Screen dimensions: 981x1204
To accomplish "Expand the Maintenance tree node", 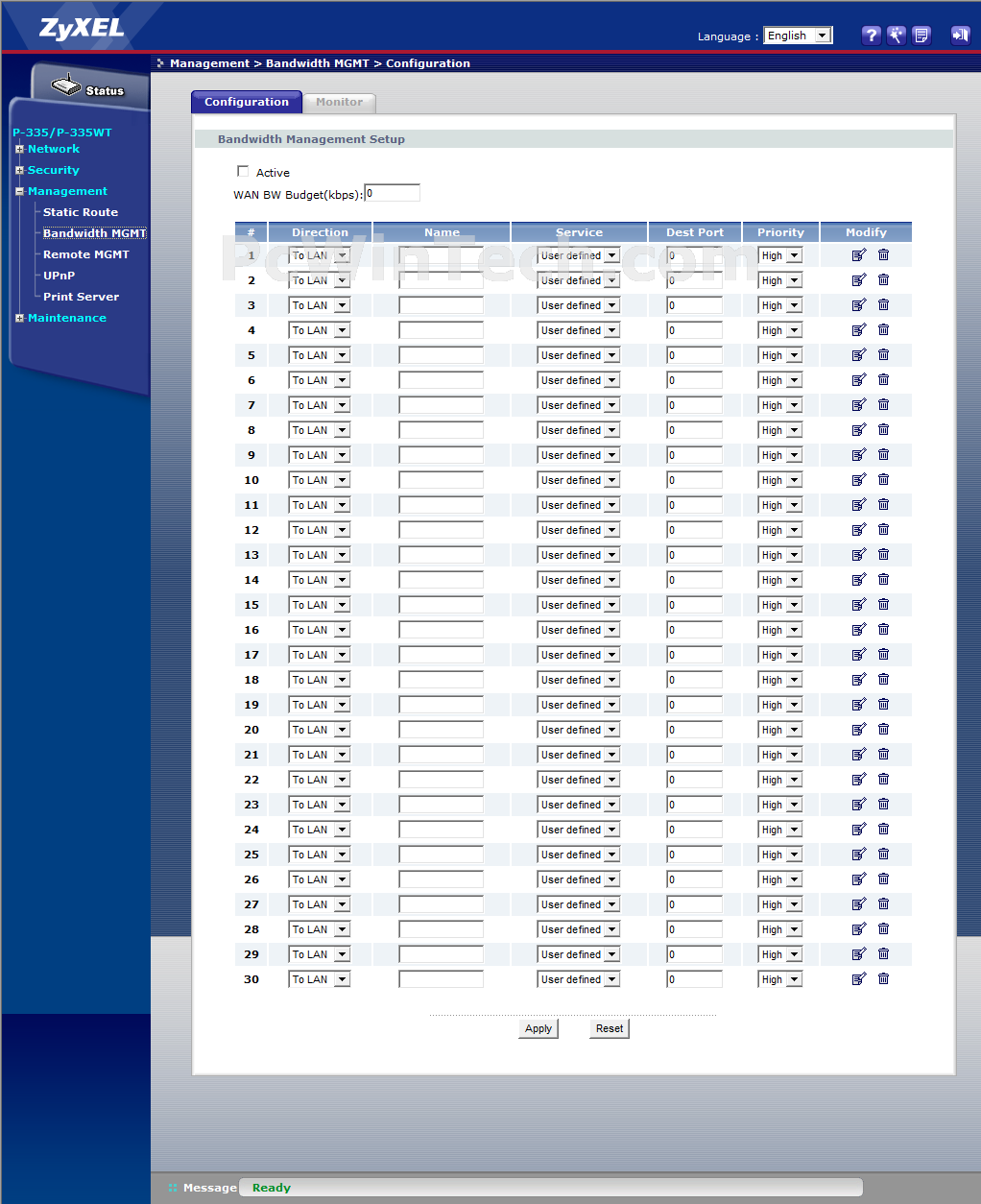I will tap(19, 318).
